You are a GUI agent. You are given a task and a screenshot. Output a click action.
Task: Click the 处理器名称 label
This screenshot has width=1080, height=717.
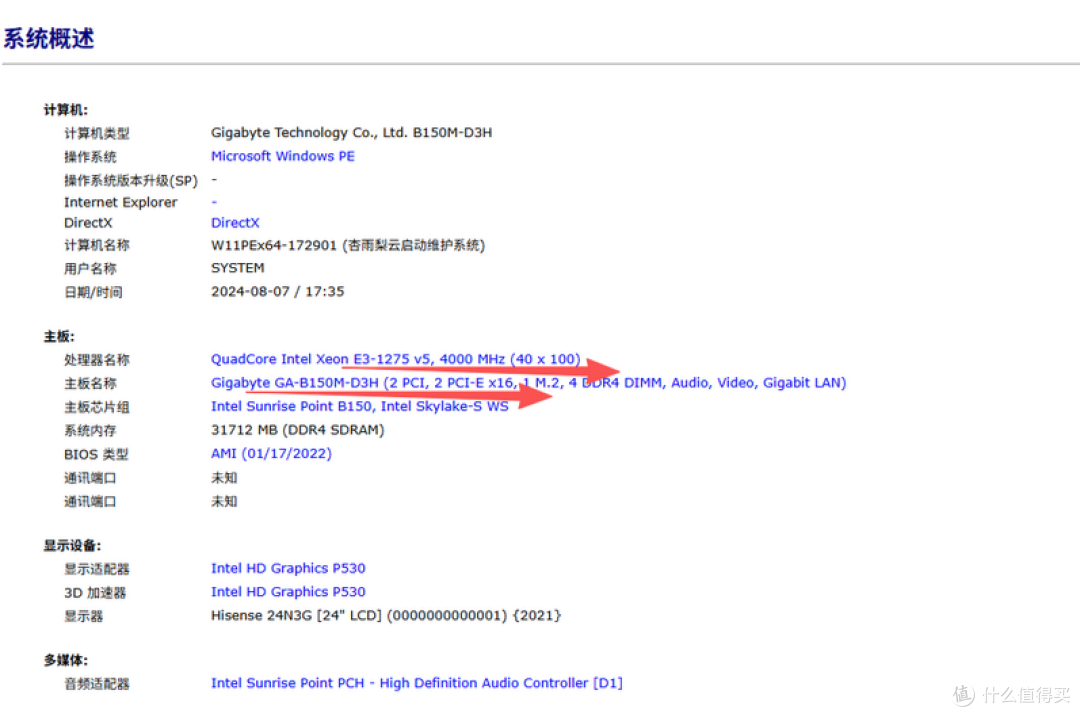tap(97, 360)
